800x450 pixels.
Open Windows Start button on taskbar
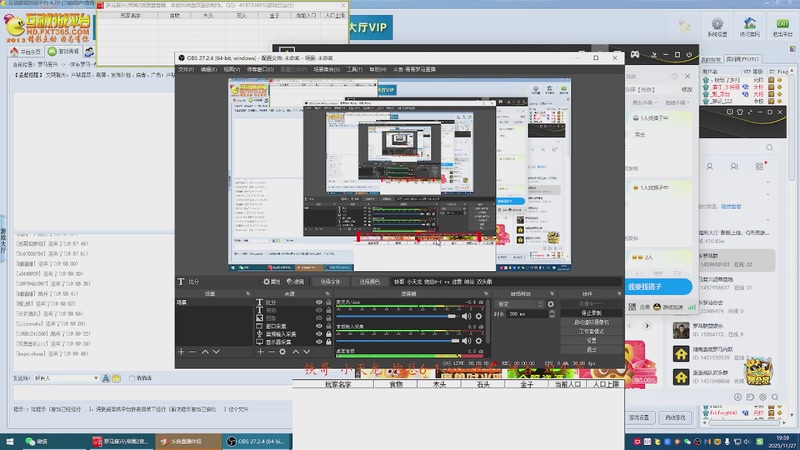click(x=10, y=441)
